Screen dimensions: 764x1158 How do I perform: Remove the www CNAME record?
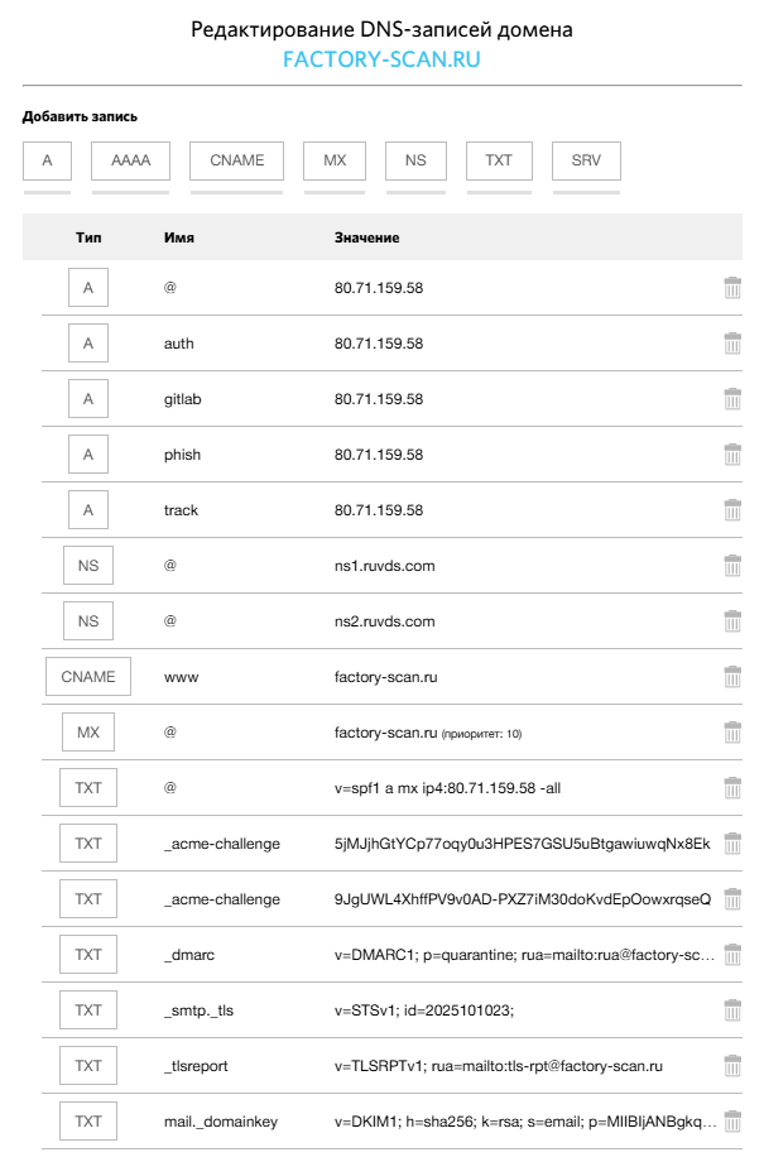click(x=732, y=676)
